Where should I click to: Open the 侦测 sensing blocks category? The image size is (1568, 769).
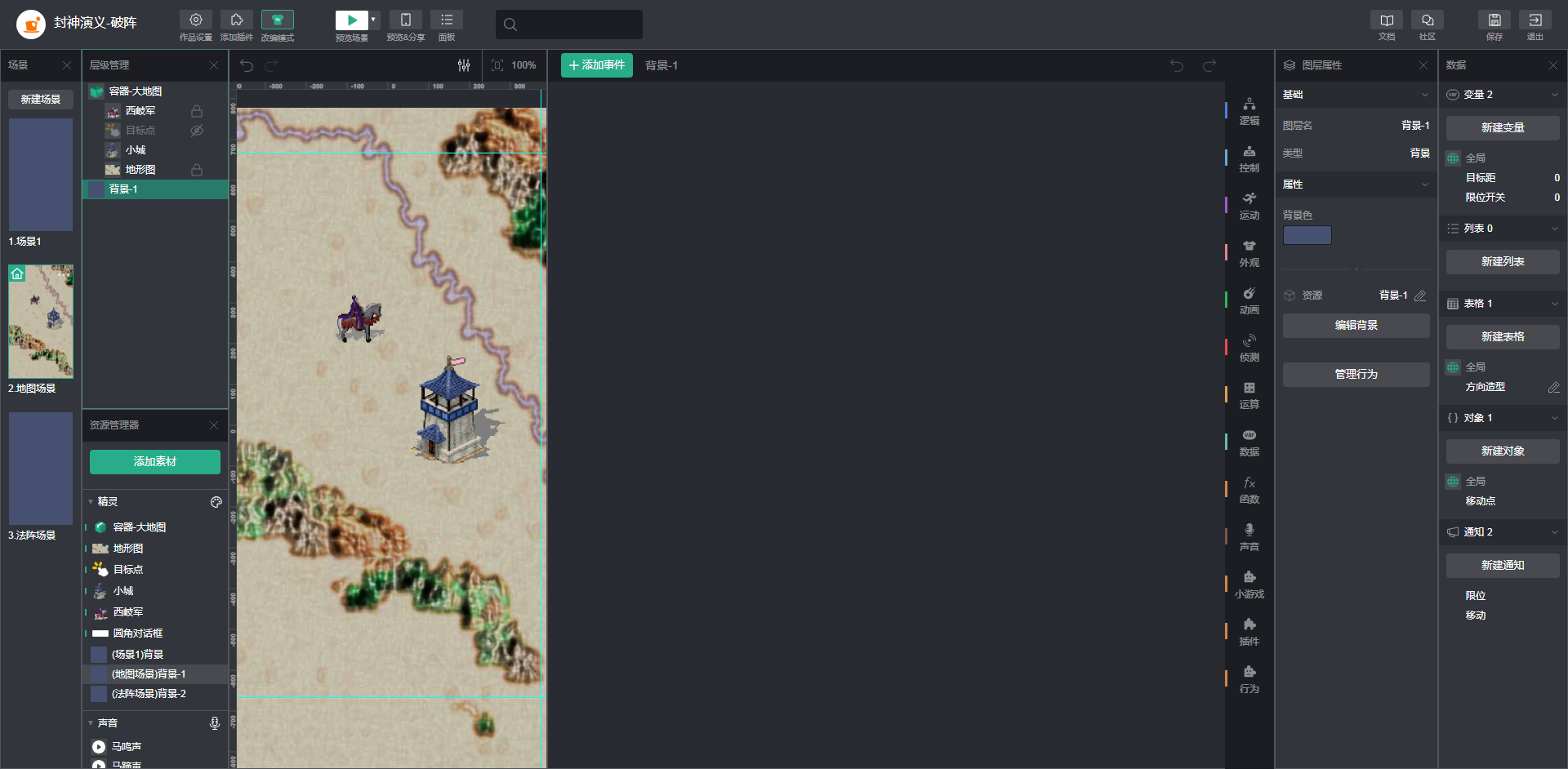(1249, 349)
